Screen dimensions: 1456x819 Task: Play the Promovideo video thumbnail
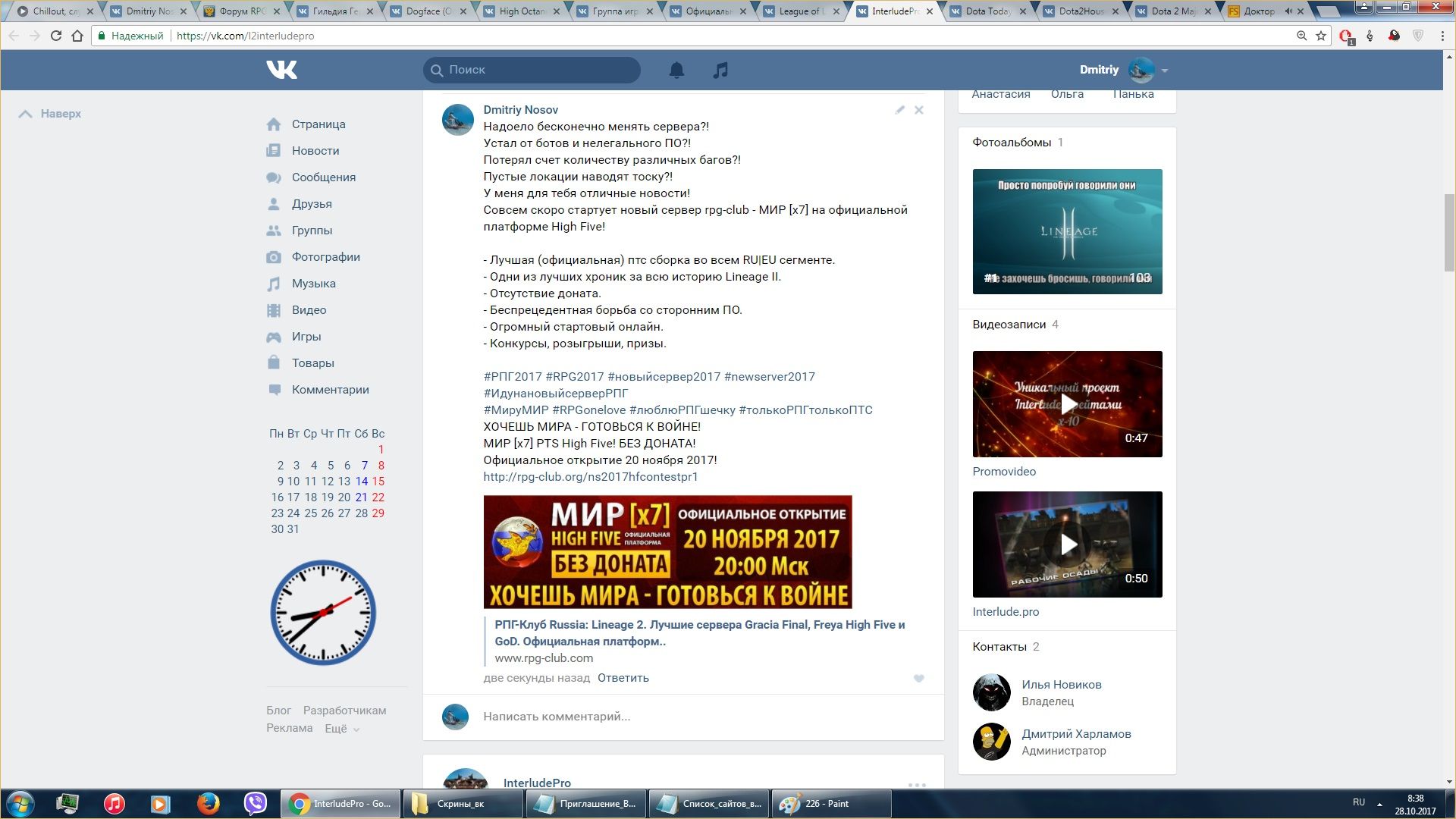point(1067,403)
